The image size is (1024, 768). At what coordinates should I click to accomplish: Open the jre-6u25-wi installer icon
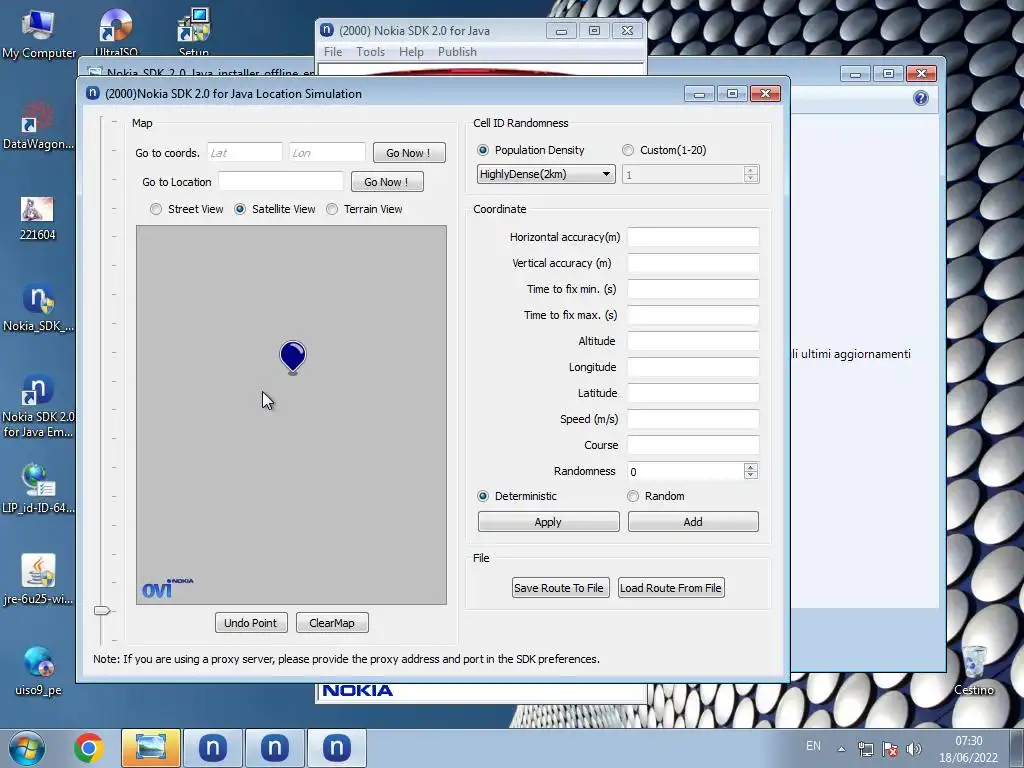[38, 579]
